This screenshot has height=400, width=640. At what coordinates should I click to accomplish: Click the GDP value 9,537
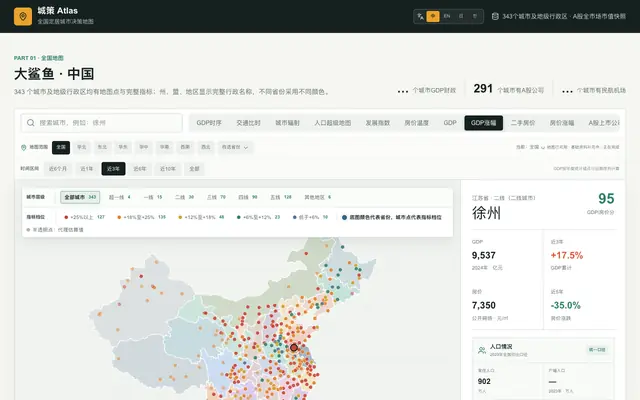pyautogui.click(x=484, y=256)
